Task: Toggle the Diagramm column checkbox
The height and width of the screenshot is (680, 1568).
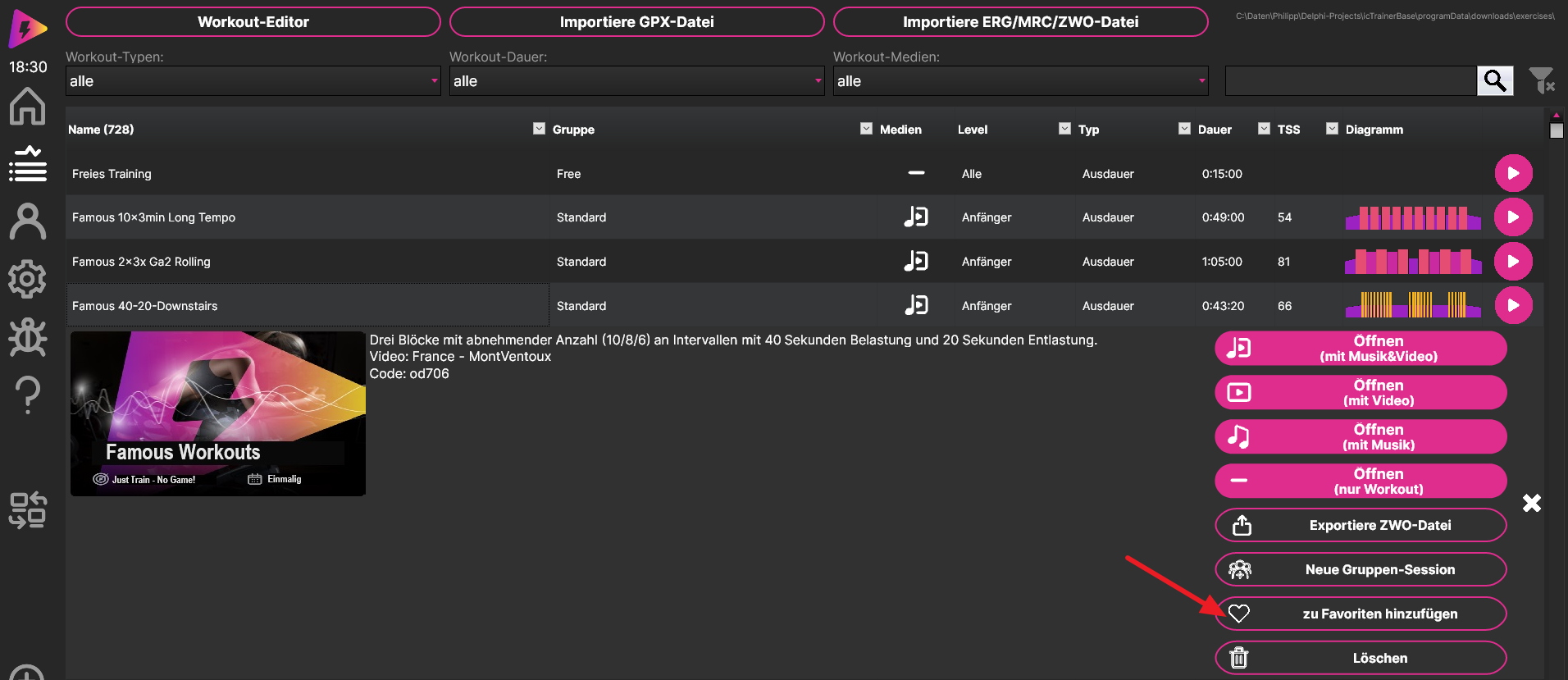Action: point(1332,129)
